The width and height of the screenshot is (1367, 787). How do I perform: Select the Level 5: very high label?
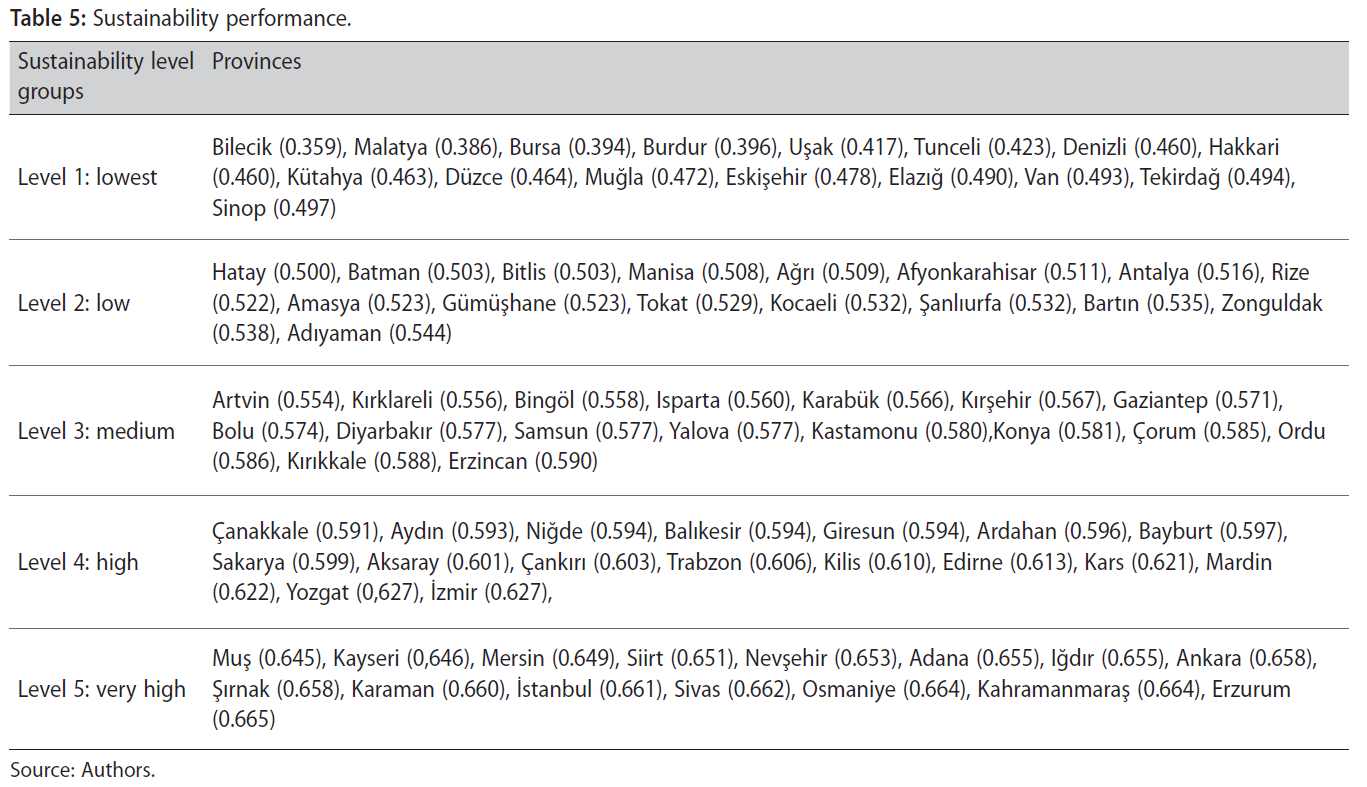point(102,689)
